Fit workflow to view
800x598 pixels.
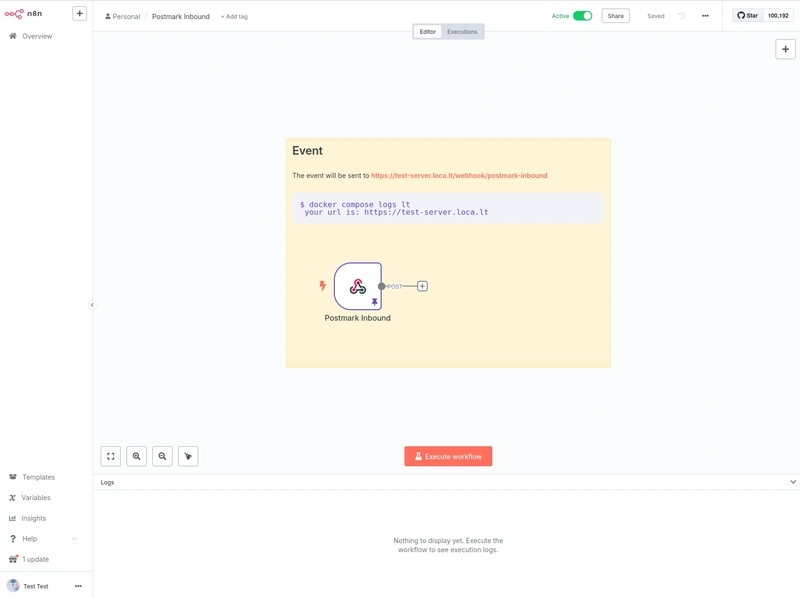111,456
